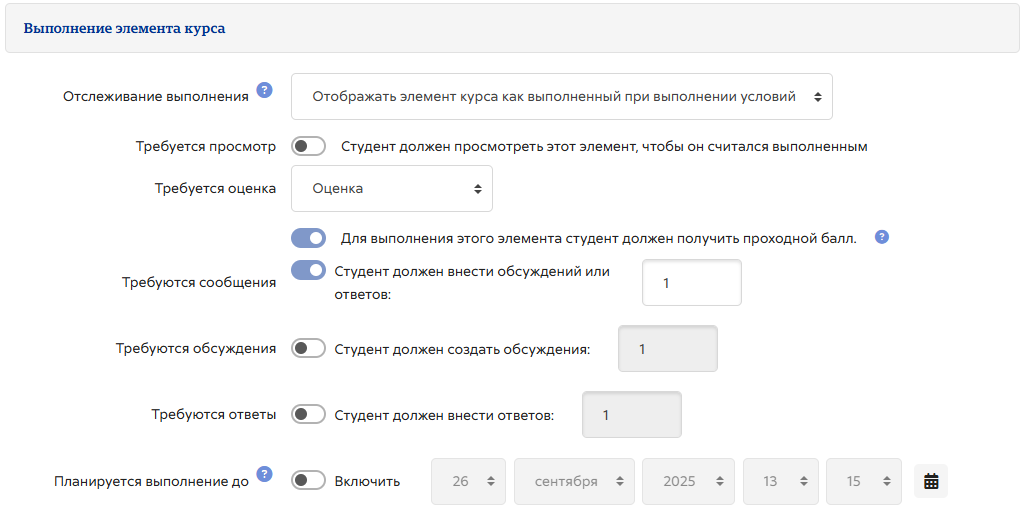Open the calendar date picker icon
The height and width of the screenshot is (512, 1030).
tap(931, 481)
